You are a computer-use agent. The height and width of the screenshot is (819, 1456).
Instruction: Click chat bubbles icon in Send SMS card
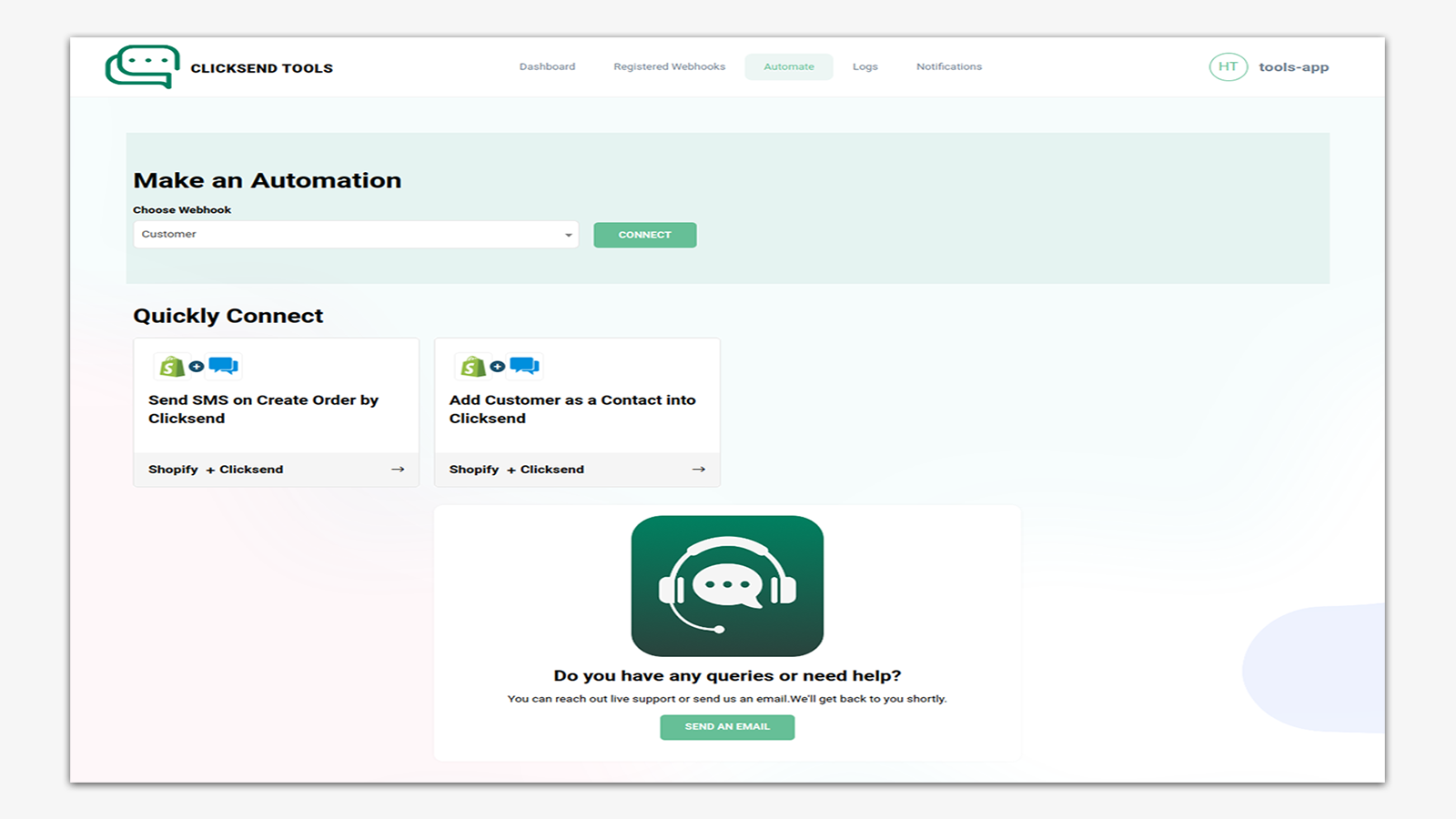click(x=224, y=366)
